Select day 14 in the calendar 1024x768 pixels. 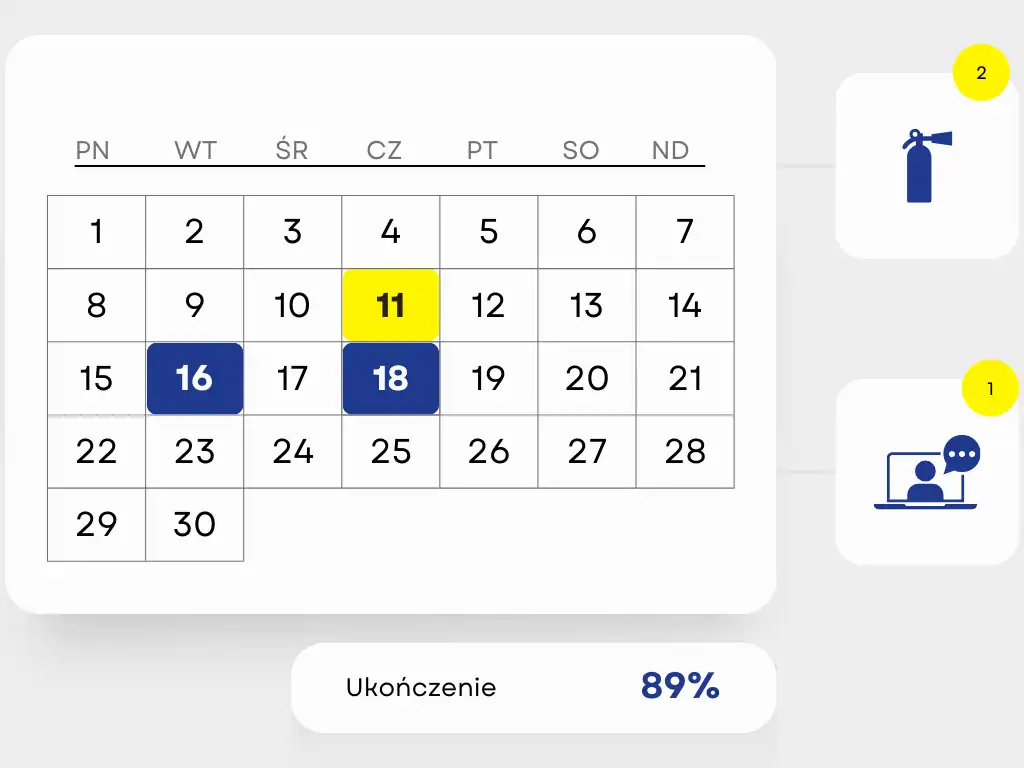tap(685, 305)
